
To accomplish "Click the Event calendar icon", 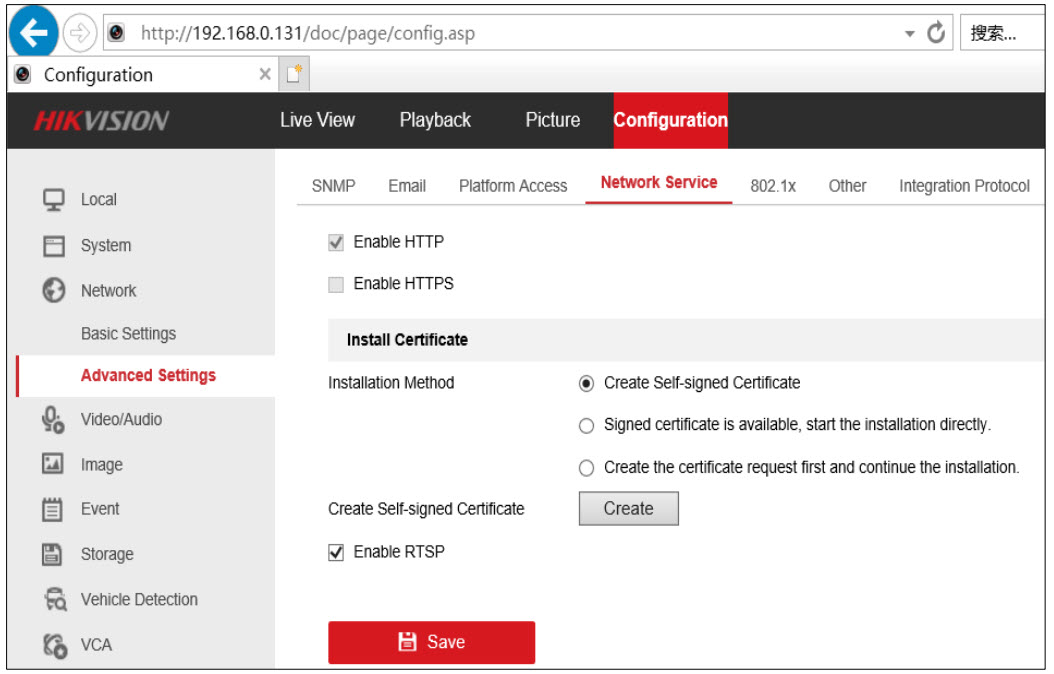I will pos(53,509).
